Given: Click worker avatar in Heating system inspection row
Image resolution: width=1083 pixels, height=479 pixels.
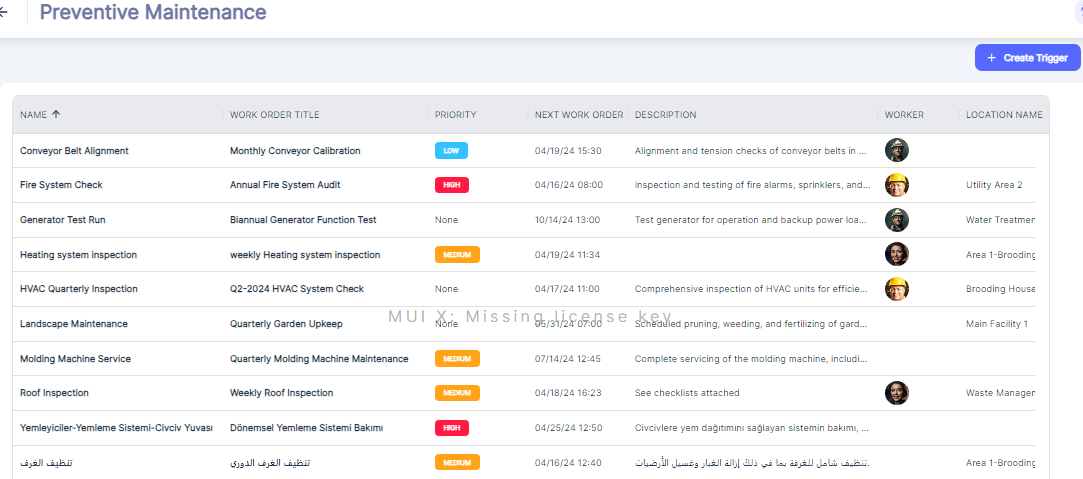Looking at the screenshot, I should pyautogui.click(x=897, y=254).
